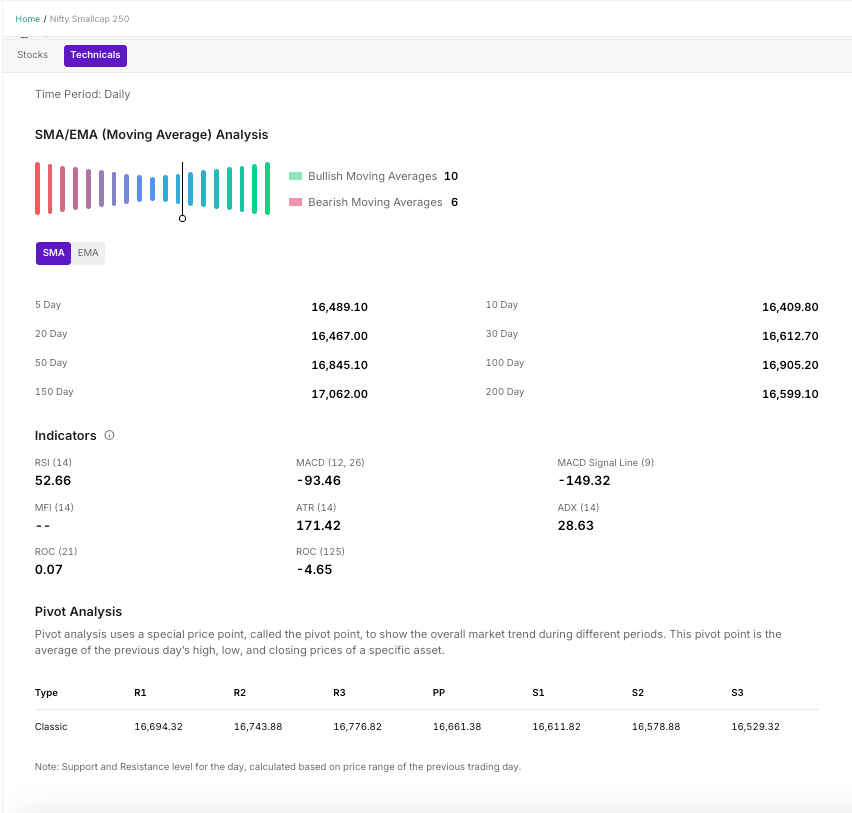The height and width of the screenshot is (813, 852).
Task: Select the Technicals tab
Action: tap(95, 55)
